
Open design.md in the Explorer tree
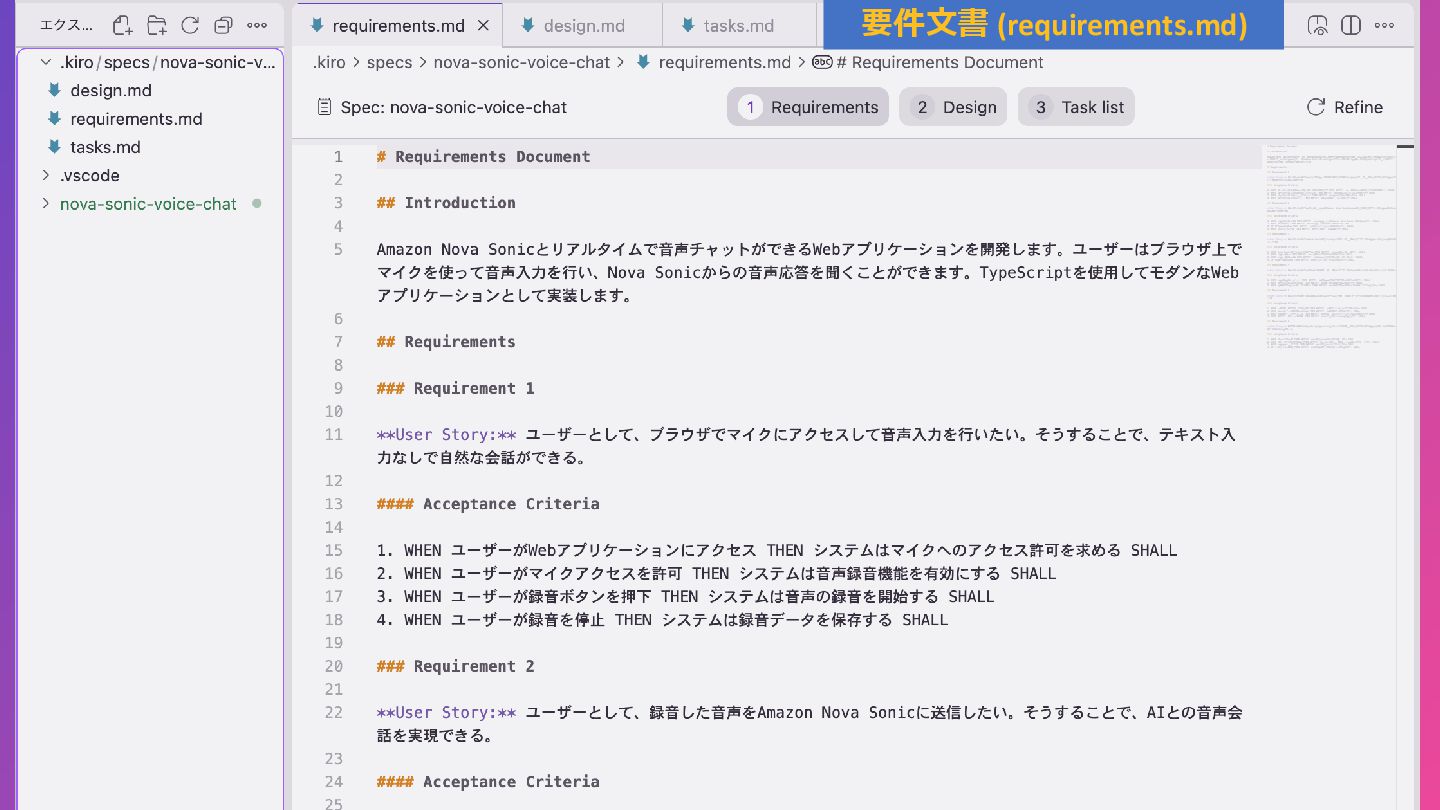(x=111, y=90)
